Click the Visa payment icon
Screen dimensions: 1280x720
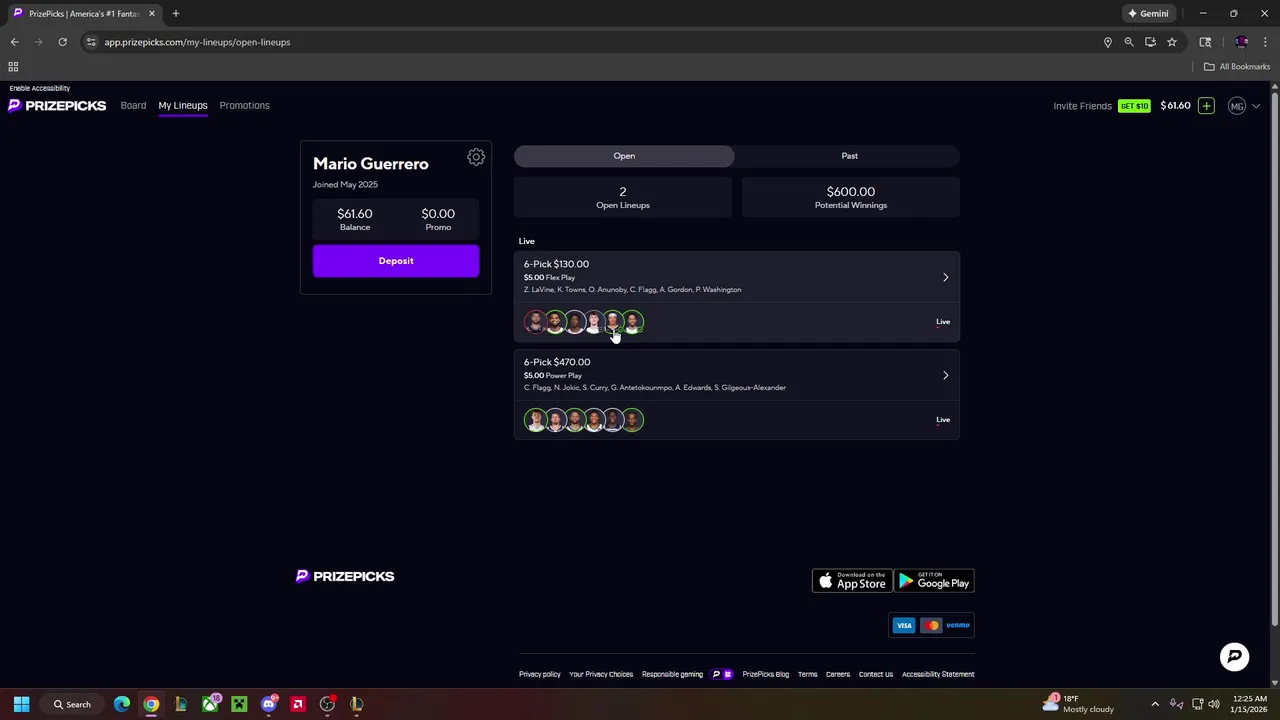point(904,625)
